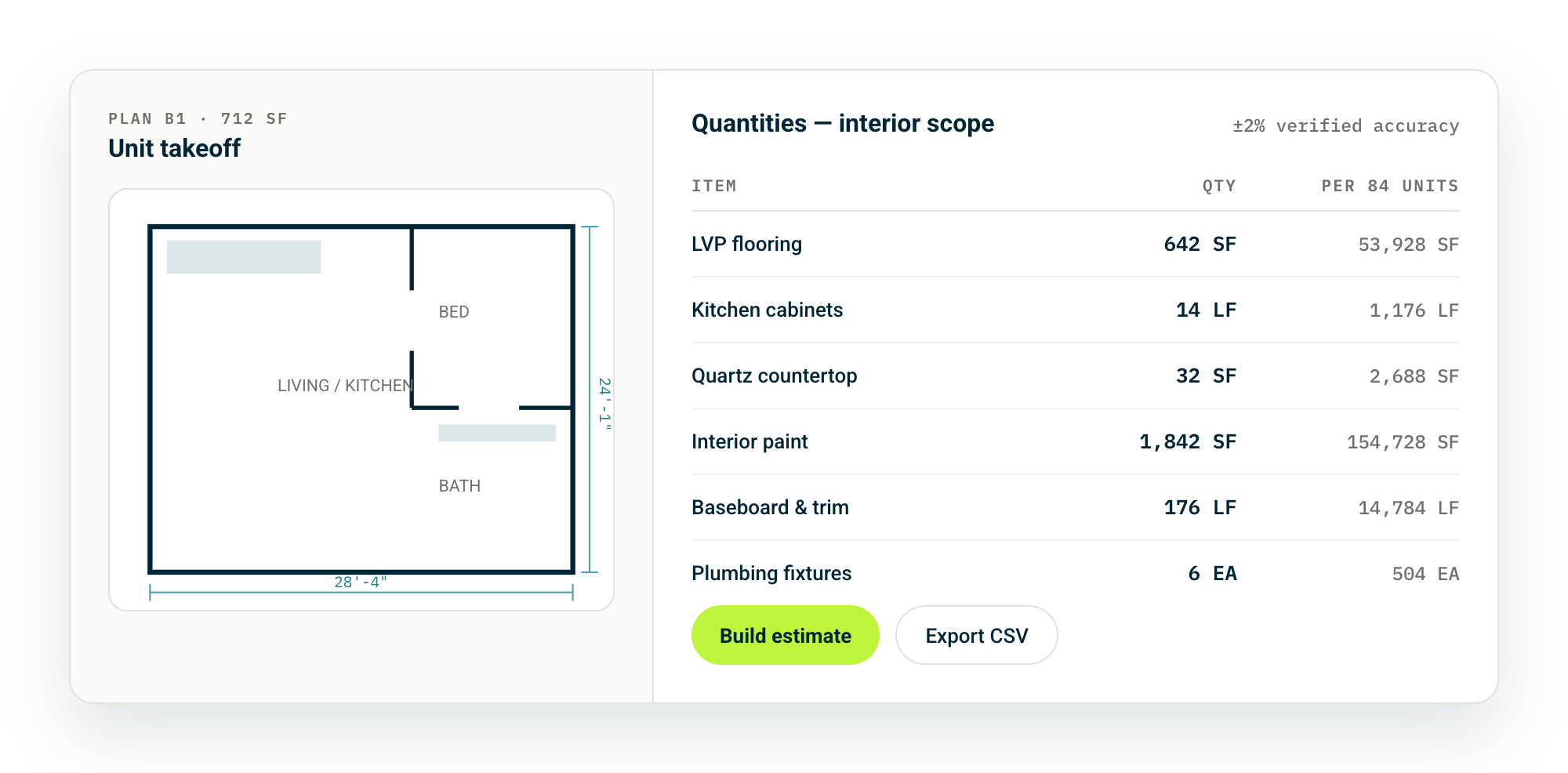Click the 14,784 LF total
Screen dimensions: 1568x773
(1408, 508)
